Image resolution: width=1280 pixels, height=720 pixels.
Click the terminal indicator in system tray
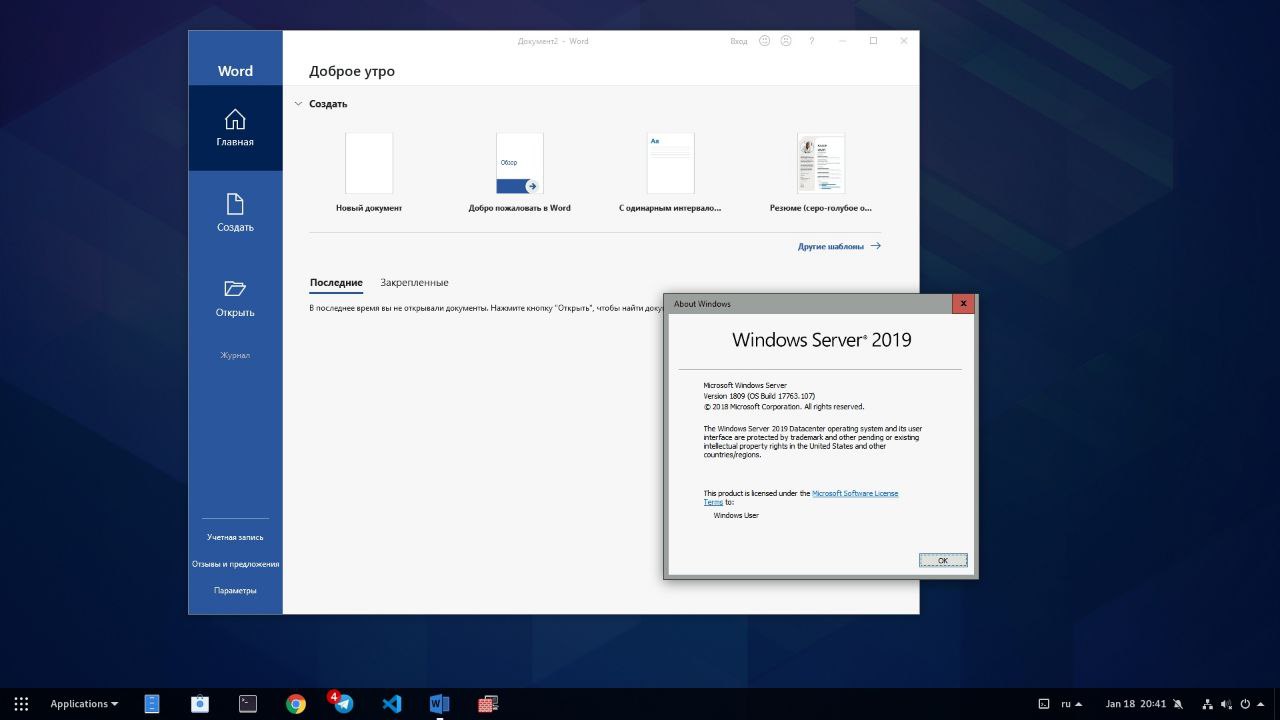1044,704
